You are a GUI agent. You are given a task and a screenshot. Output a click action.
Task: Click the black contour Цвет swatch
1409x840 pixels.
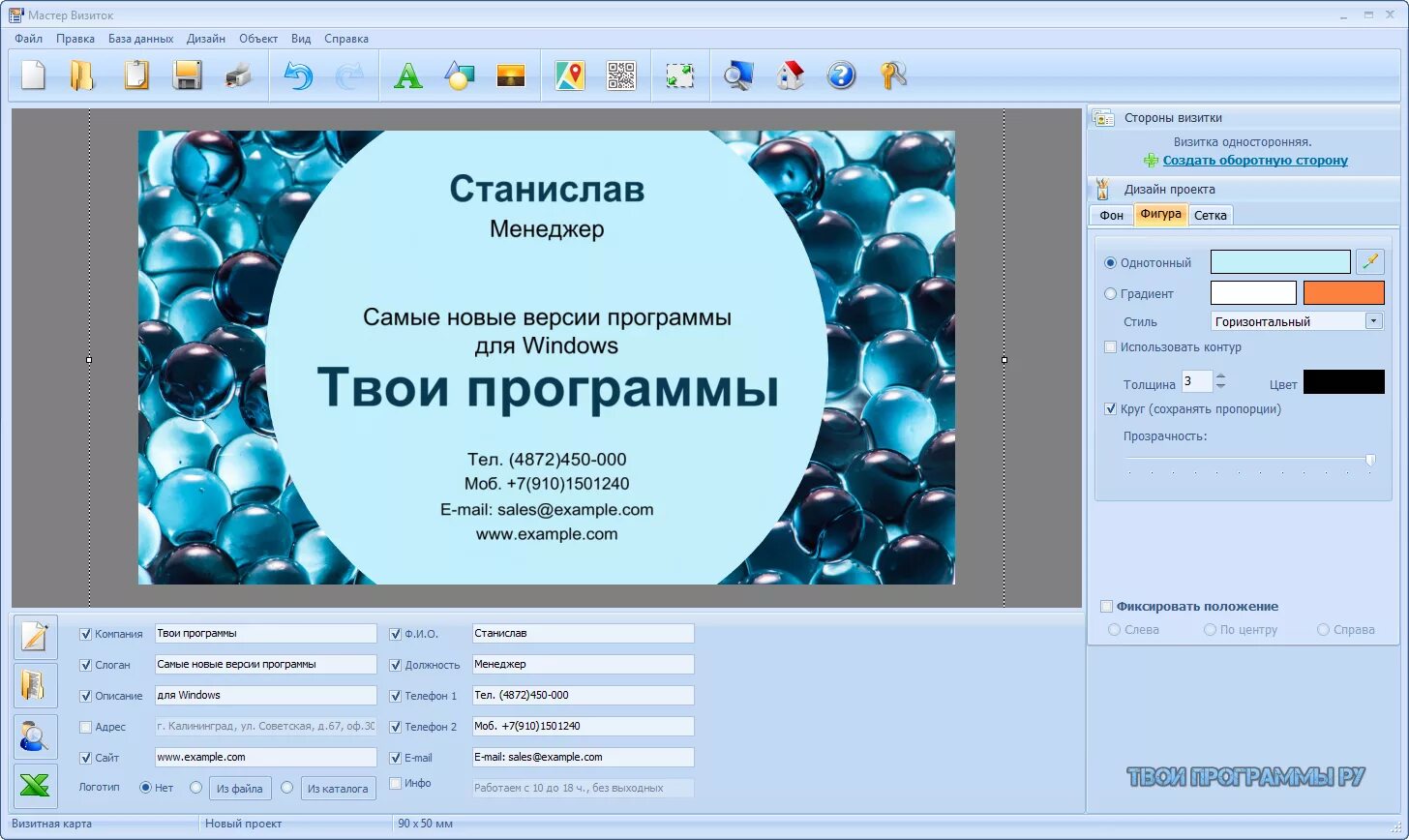1344,381
